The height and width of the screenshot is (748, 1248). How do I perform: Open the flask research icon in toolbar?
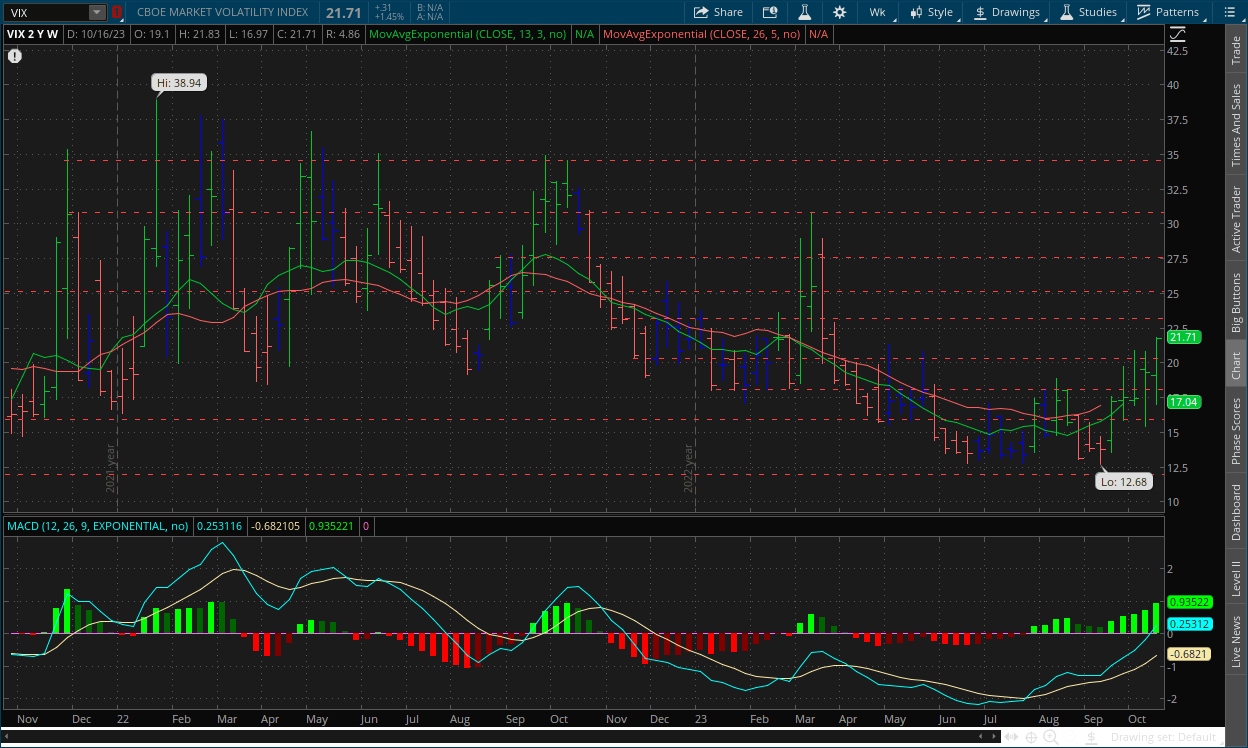pos(803,12)
